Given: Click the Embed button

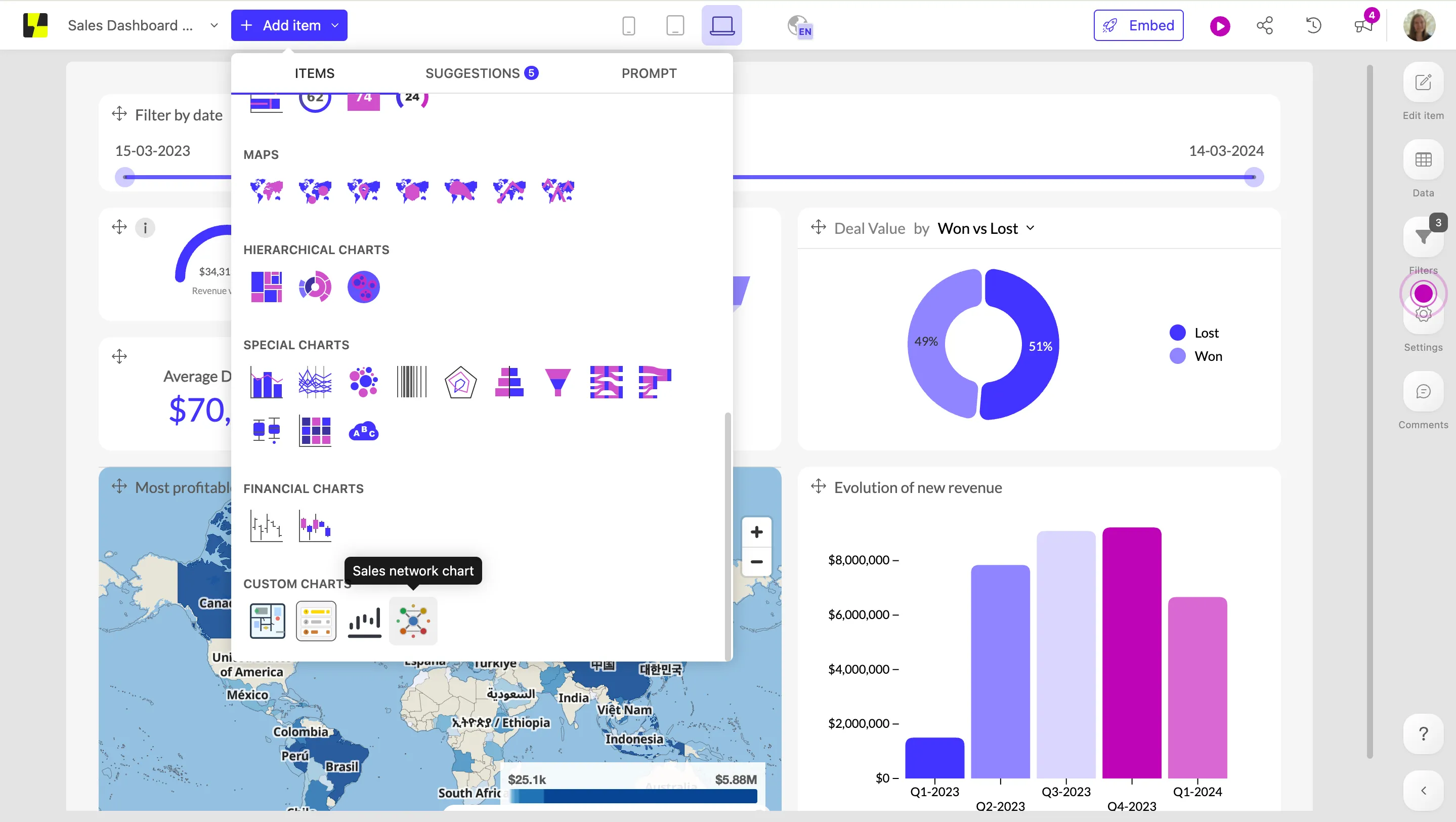Looking at the screenshot, I should (1138, 25).
